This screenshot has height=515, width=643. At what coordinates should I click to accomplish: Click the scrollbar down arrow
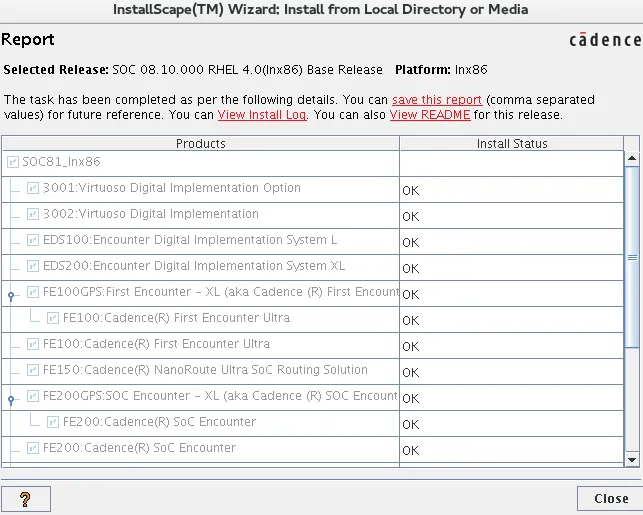[x=632, y=458]
